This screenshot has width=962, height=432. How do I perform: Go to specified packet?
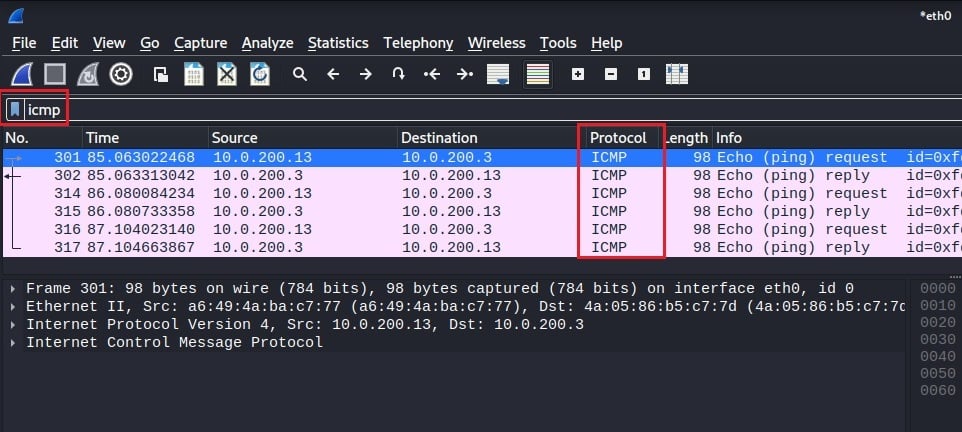[399, 75]
